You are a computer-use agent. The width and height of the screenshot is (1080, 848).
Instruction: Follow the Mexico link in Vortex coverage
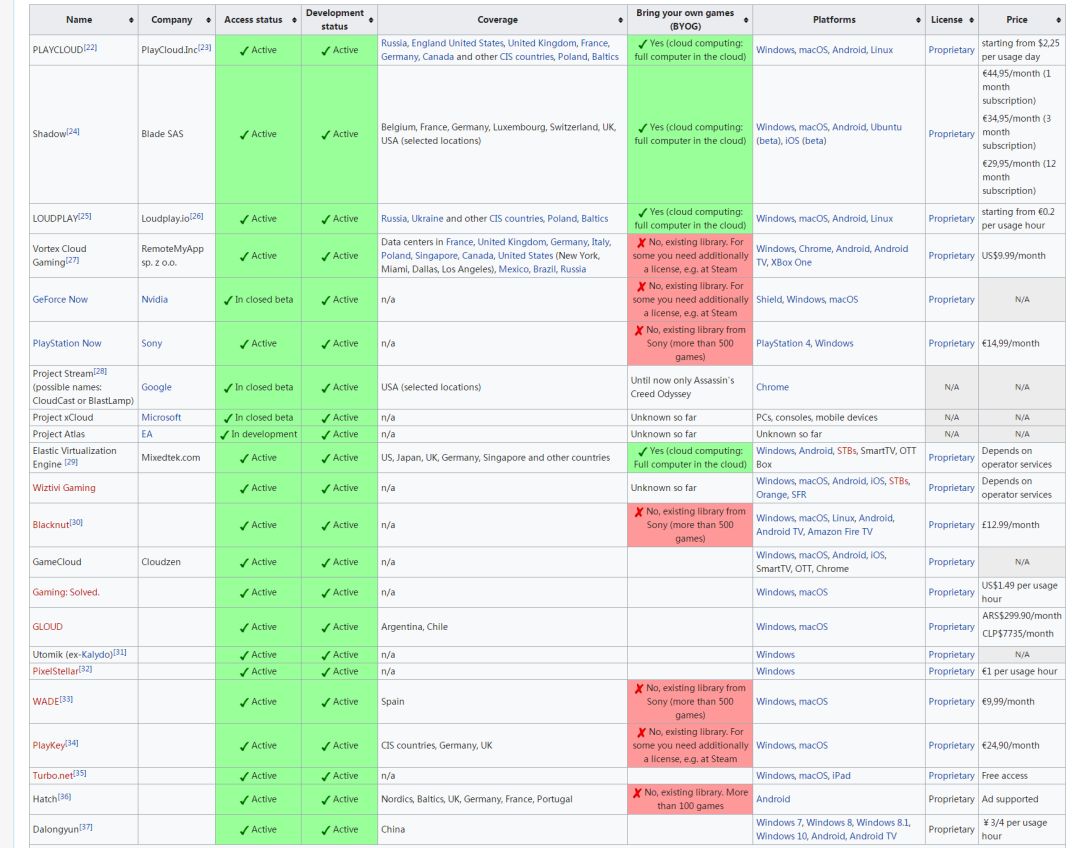pos(513,269)
